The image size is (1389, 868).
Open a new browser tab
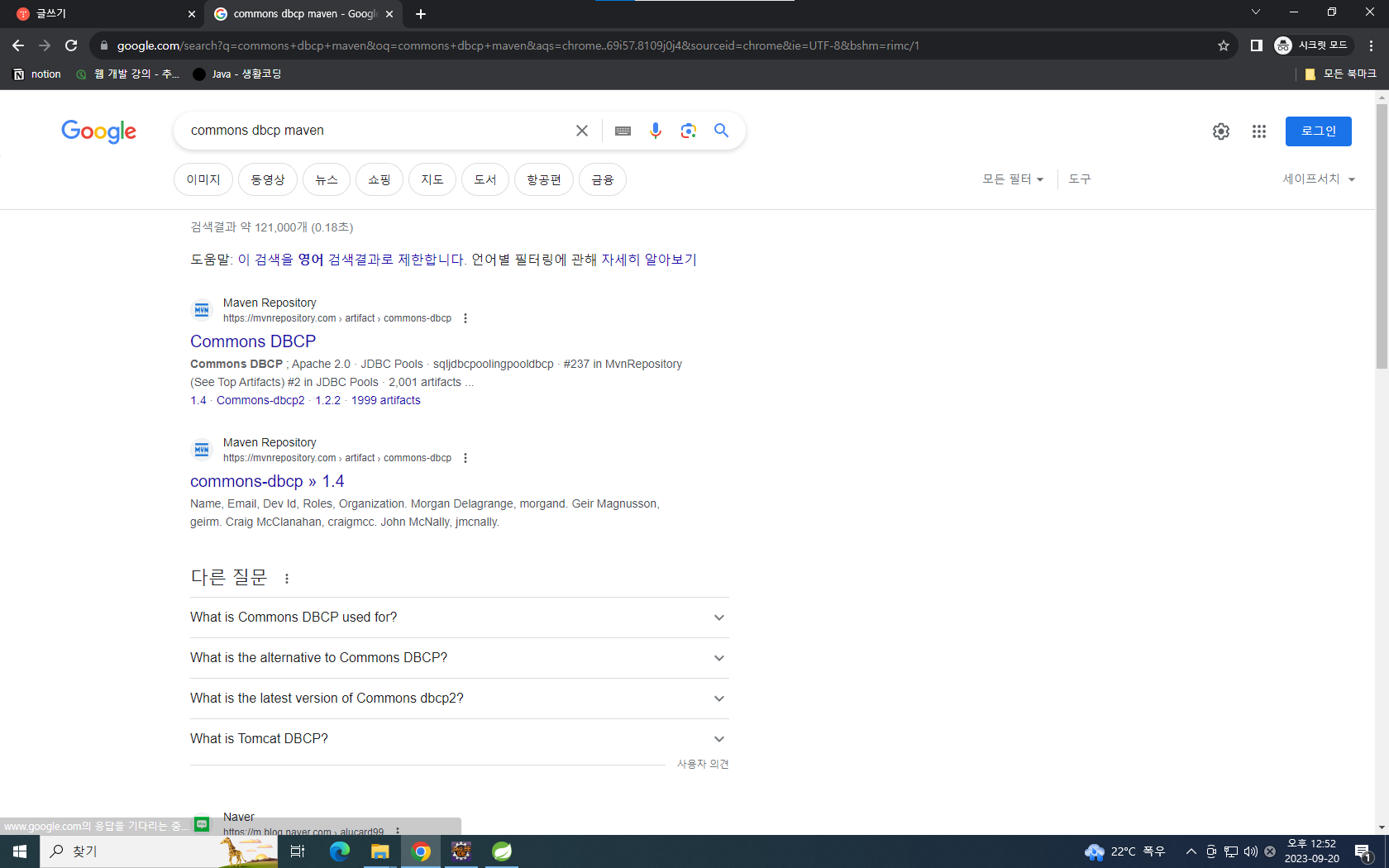(421, 14)
